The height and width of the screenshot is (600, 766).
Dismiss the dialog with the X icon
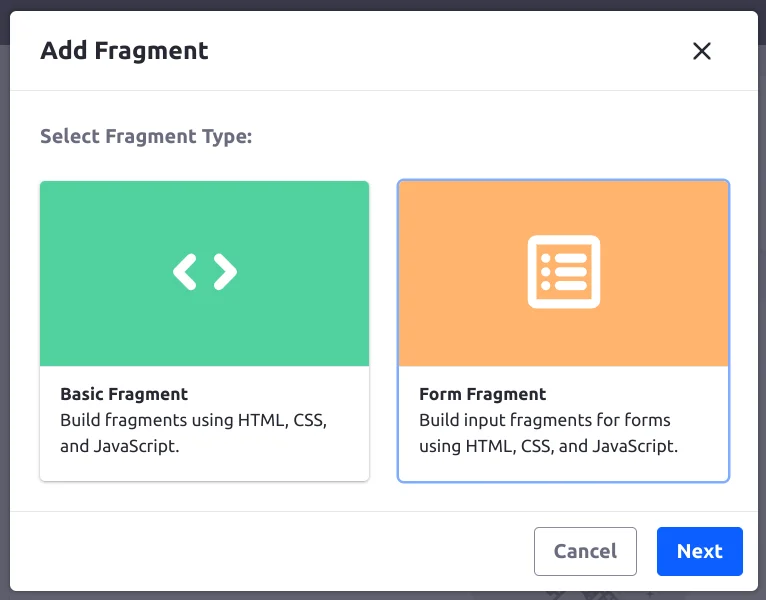tap(702, 51)
